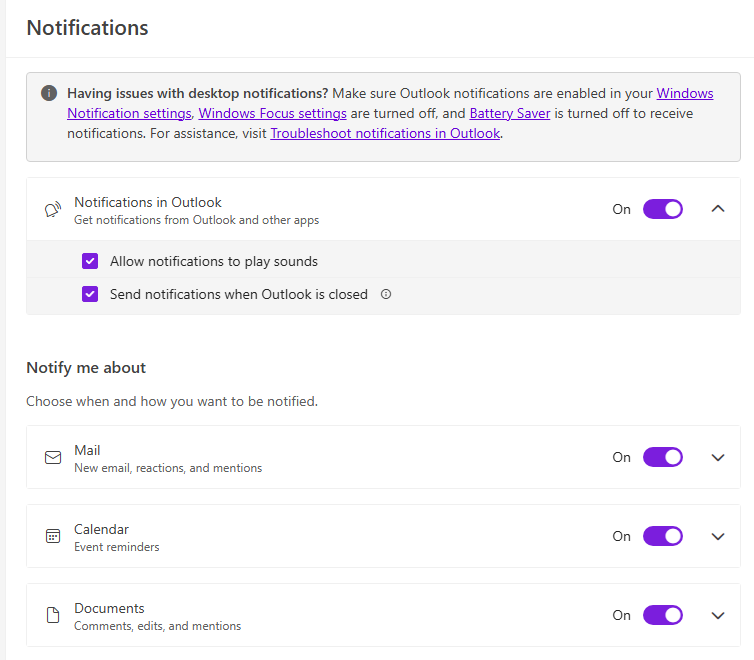This screenshot has width=754, height=660.
Task: Click the info icon next to Outlook is closed
Action: point(386,294)
